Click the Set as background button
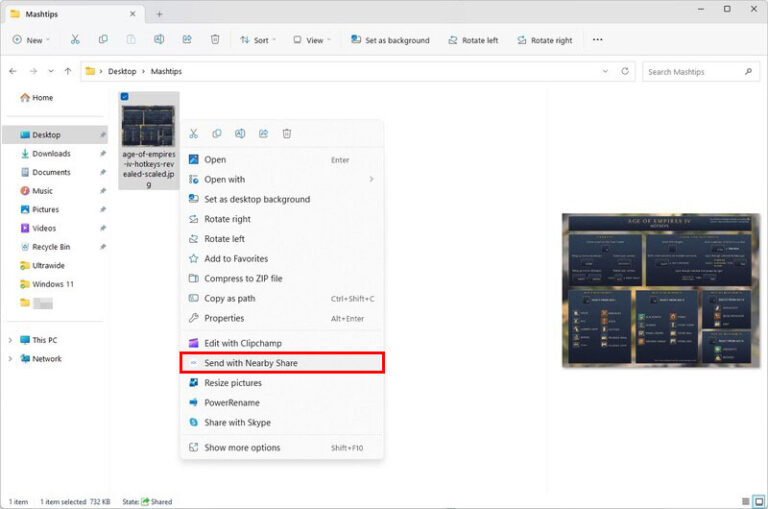Screen dimensions: 768x509 [390, 40]
